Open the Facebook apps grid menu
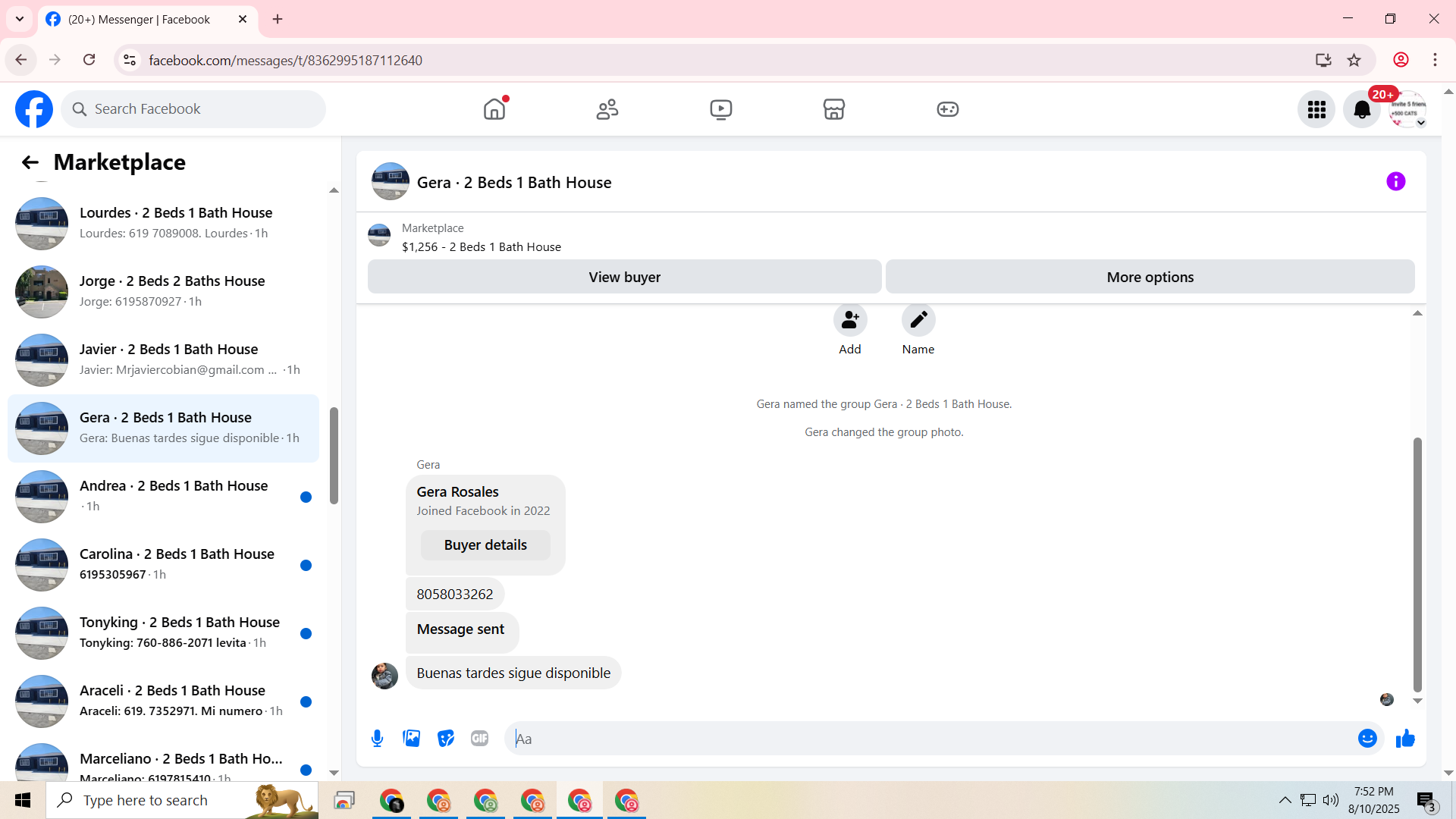 (1316, 109)
